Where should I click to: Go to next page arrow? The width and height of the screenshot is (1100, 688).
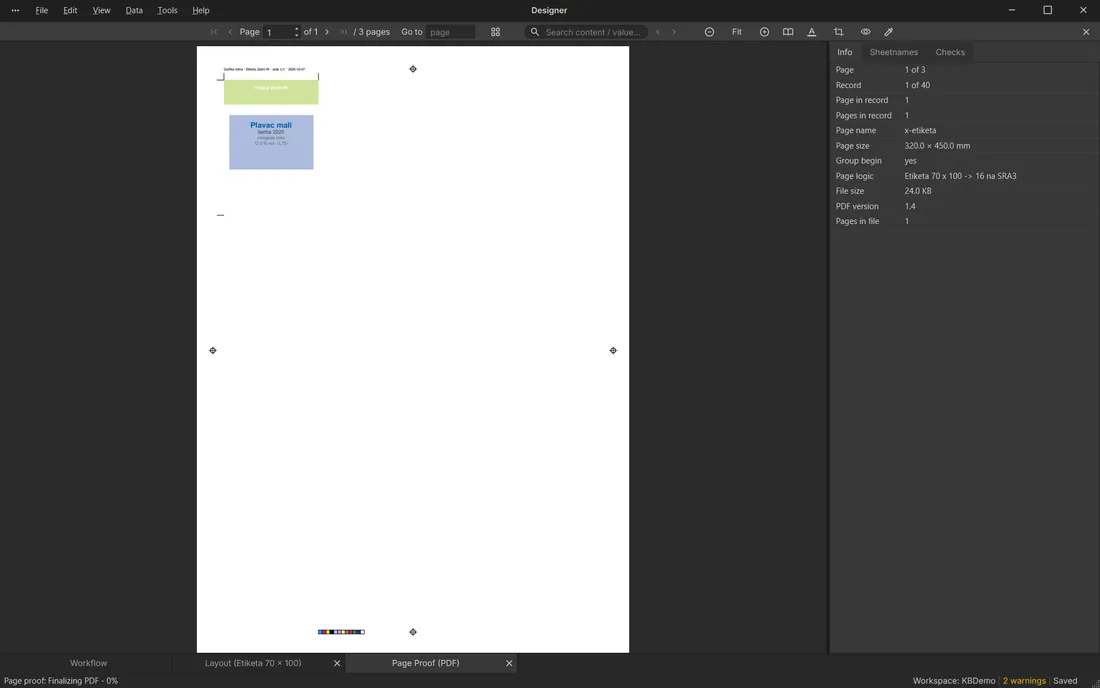327,32
